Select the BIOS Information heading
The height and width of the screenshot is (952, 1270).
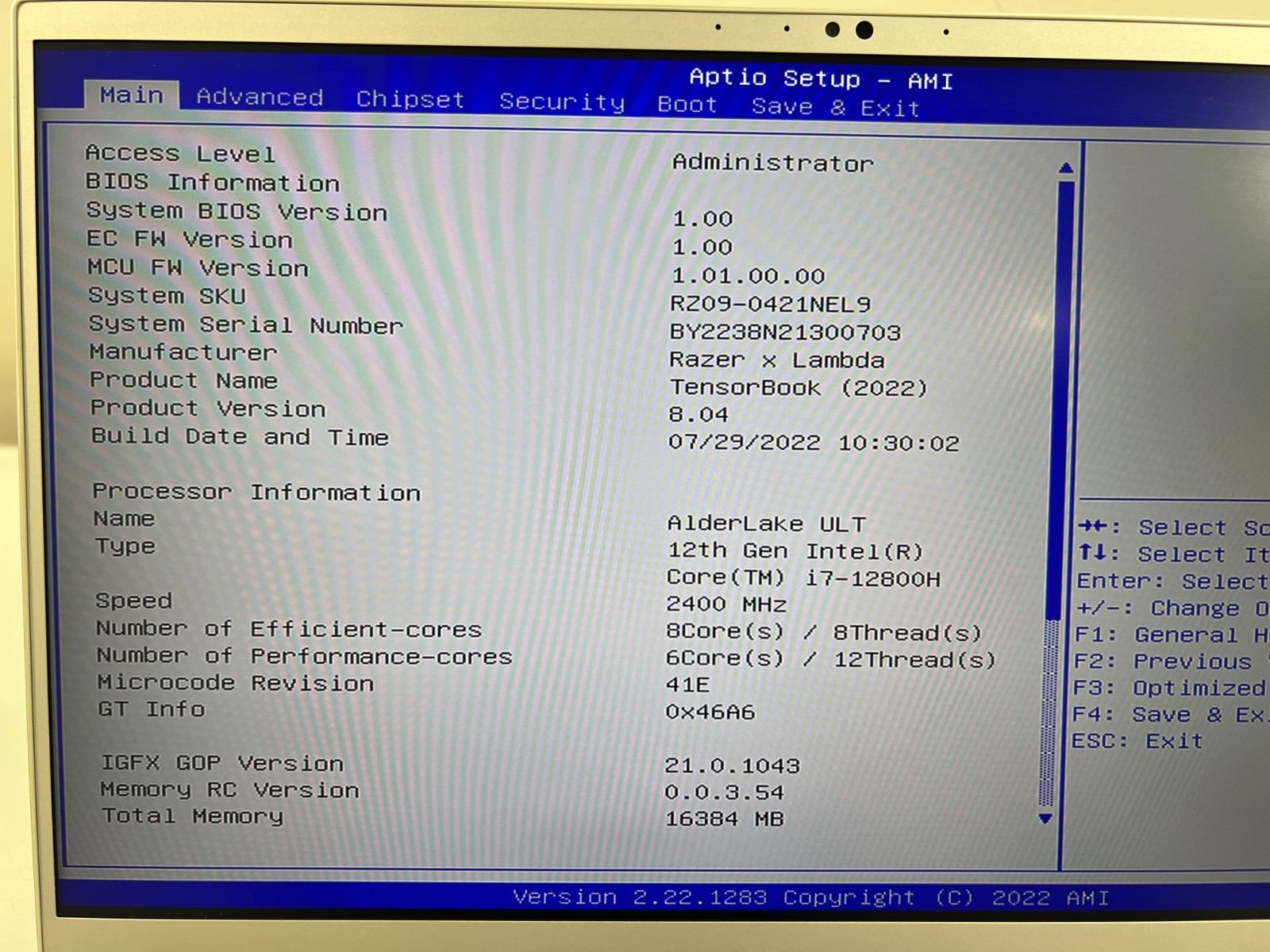213,182
